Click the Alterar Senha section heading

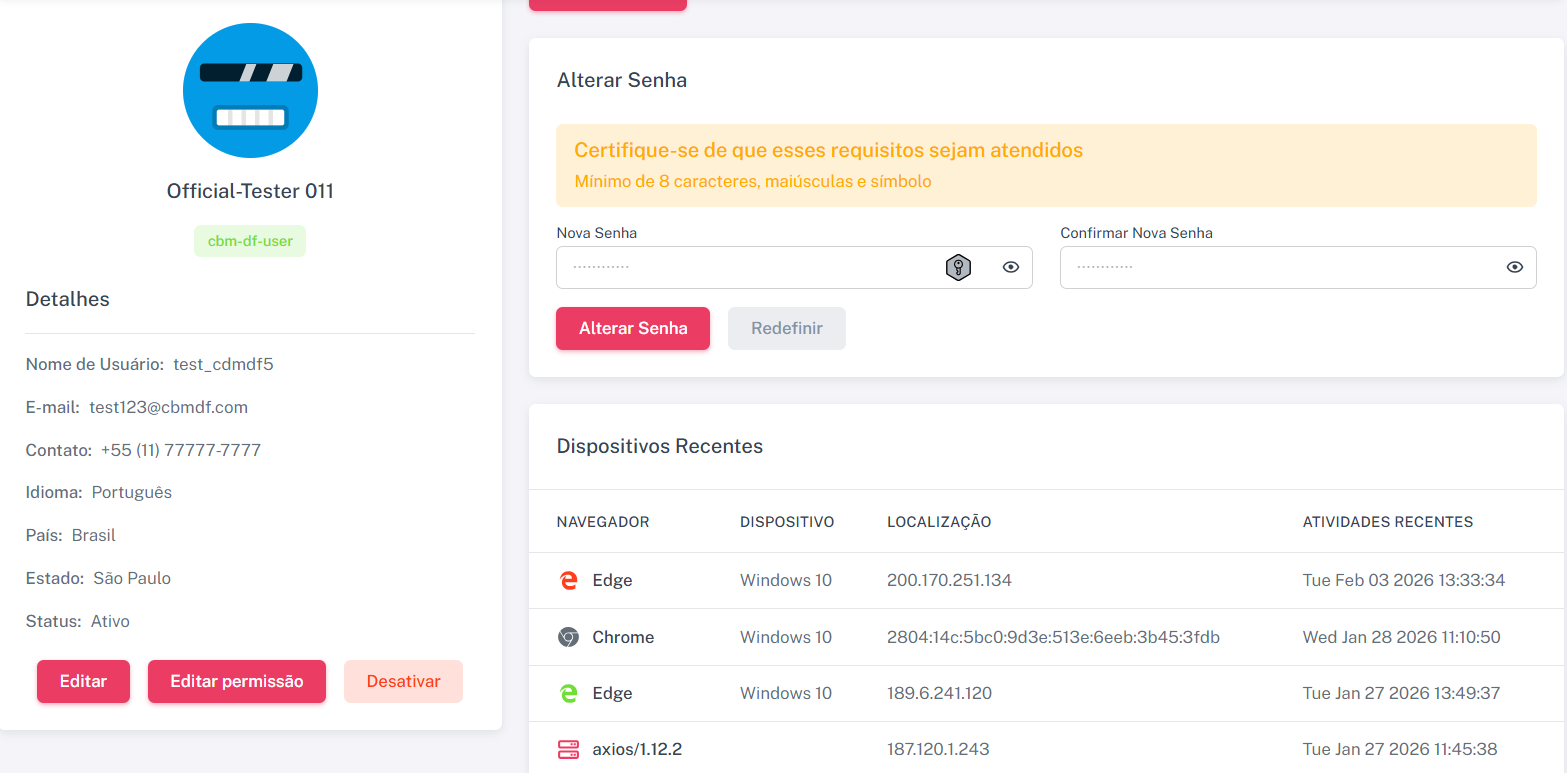pyautogui.click(x=622, y=80)
